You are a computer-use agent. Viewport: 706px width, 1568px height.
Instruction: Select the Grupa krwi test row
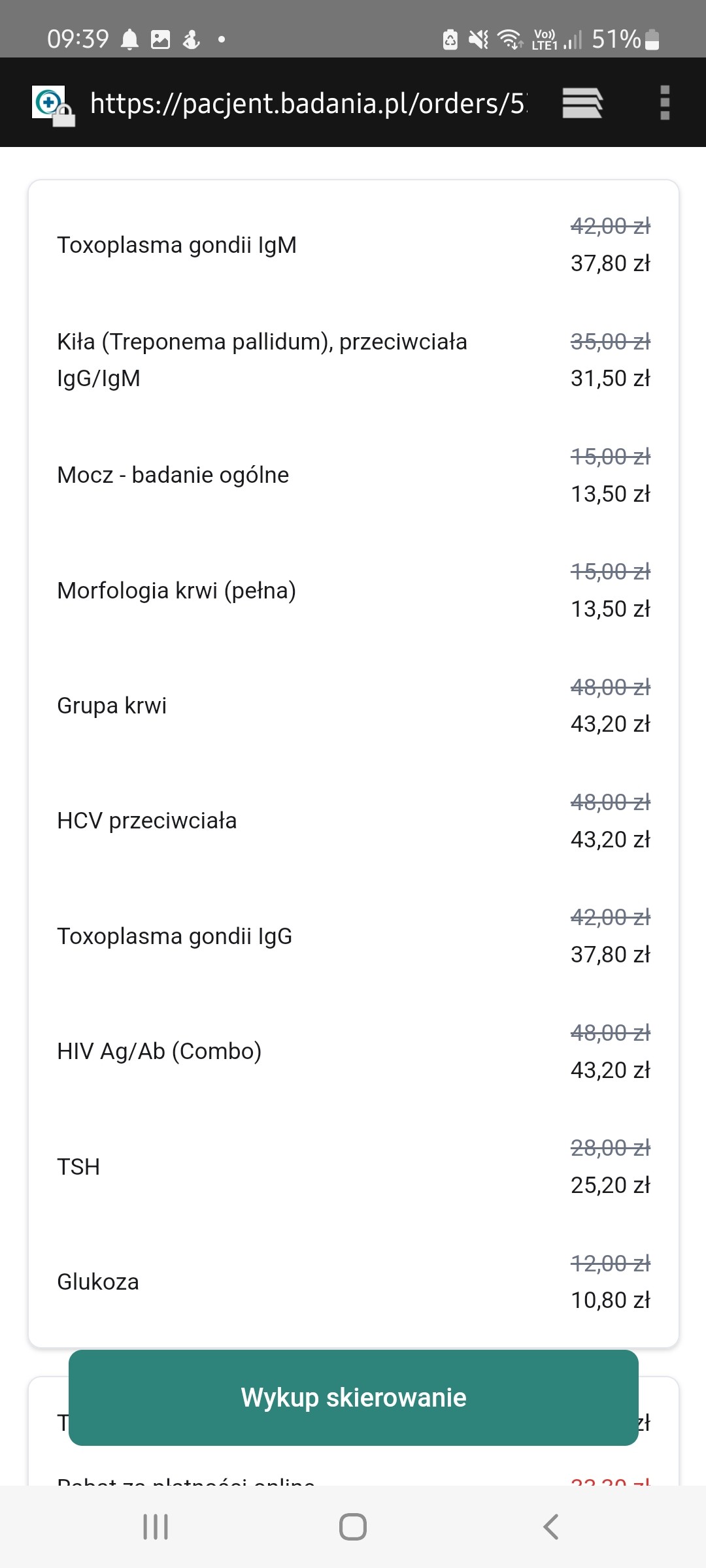(x=112, y=706)
